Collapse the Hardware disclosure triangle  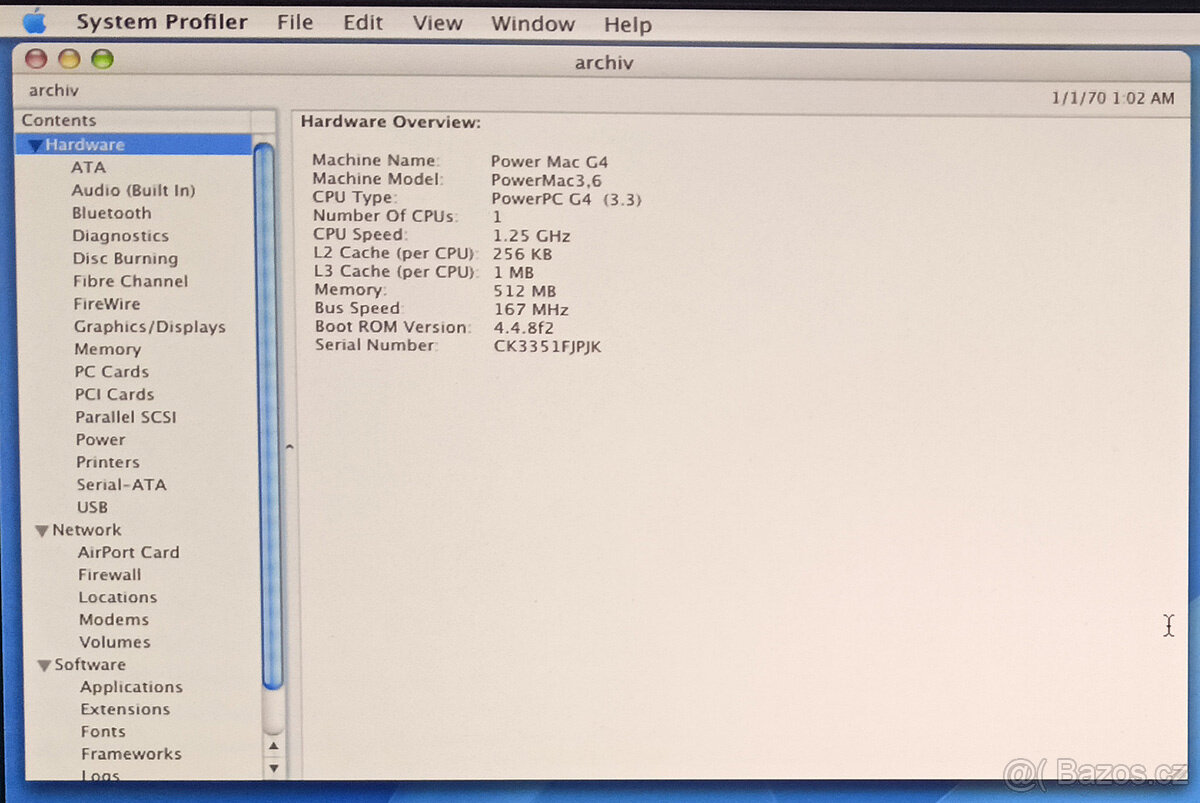click(x=35, y=146)
